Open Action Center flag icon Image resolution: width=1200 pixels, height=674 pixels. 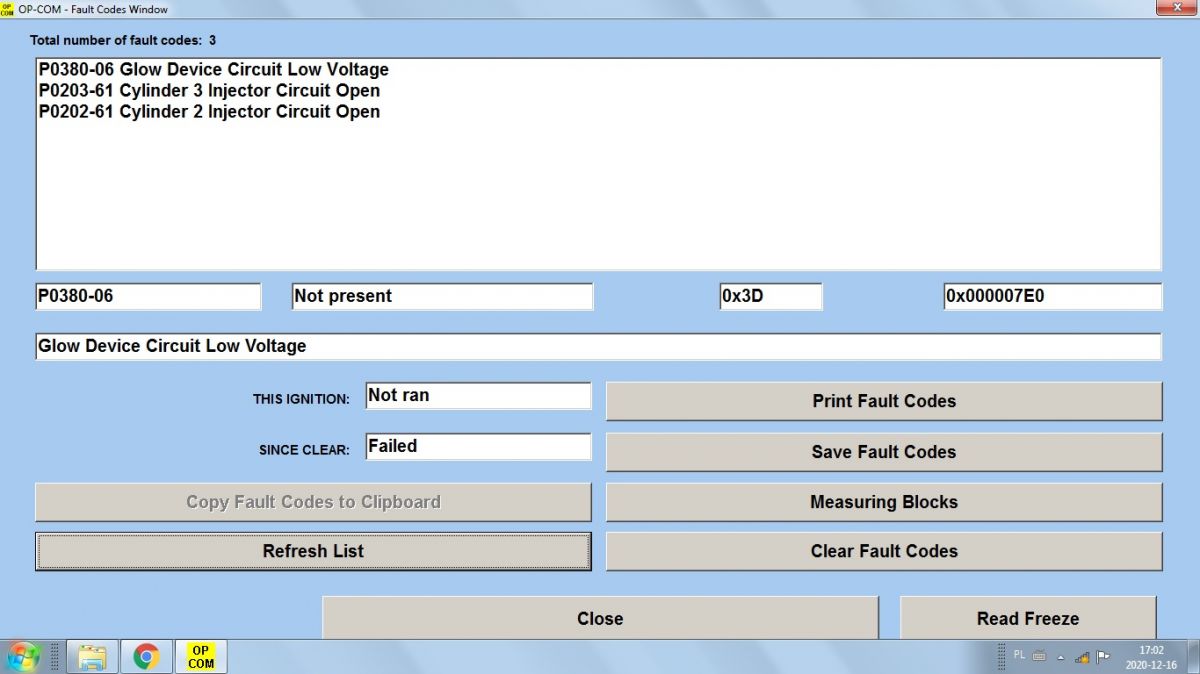(1104, 657)
